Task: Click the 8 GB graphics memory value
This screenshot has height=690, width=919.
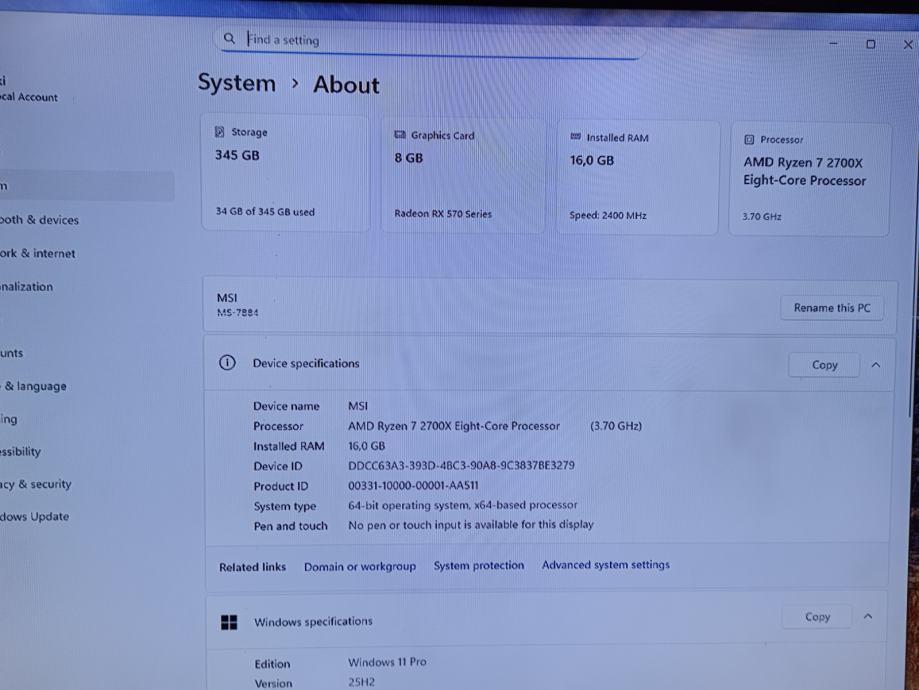Action: coord(409,158)
